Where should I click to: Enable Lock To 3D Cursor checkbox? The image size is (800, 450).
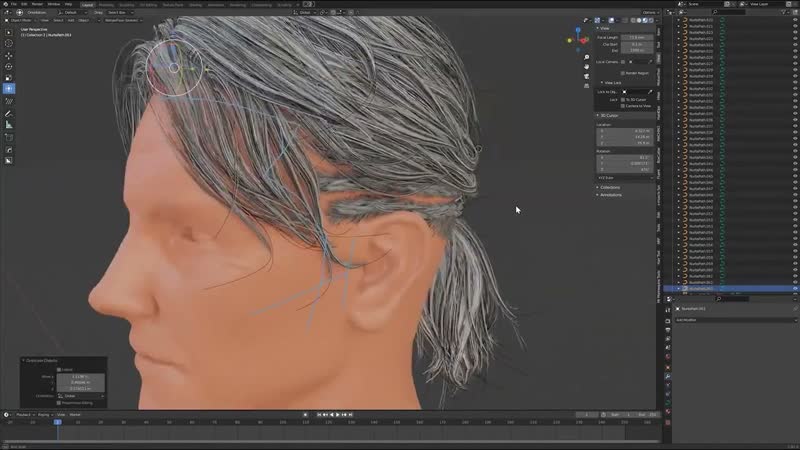[623, 99]
